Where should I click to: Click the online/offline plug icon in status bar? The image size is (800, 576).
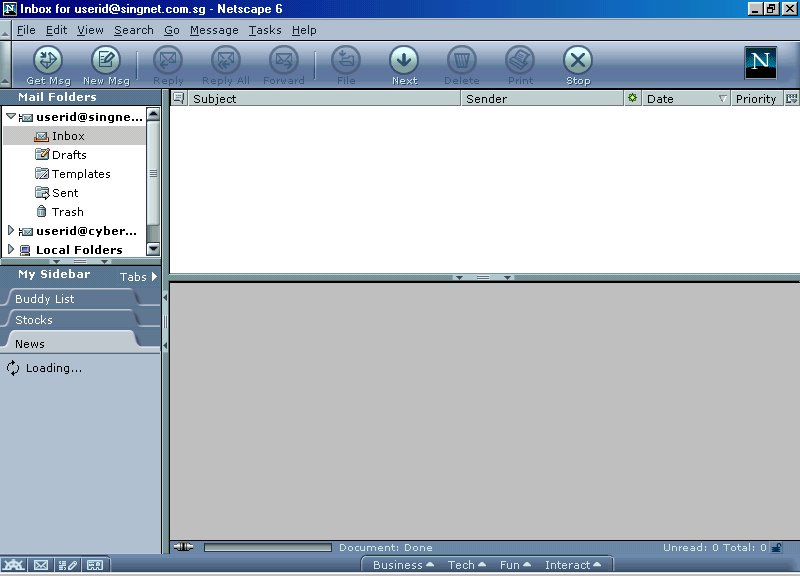(x=183, y=547)
